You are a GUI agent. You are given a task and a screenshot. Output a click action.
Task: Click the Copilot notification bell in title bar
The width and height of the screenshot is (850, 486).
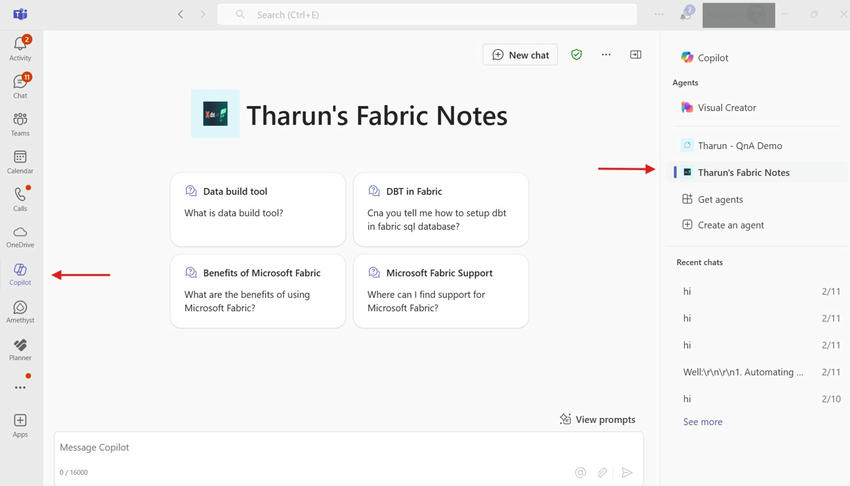687,14
